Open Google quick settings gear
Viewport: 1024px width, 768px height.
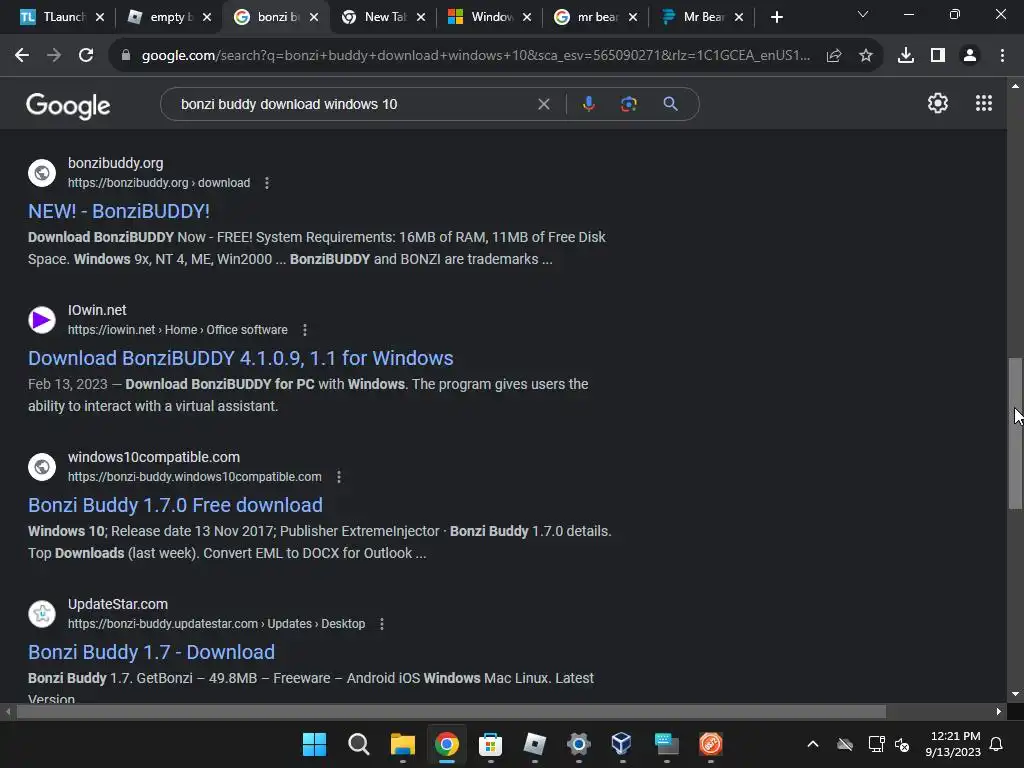(938, 103)
